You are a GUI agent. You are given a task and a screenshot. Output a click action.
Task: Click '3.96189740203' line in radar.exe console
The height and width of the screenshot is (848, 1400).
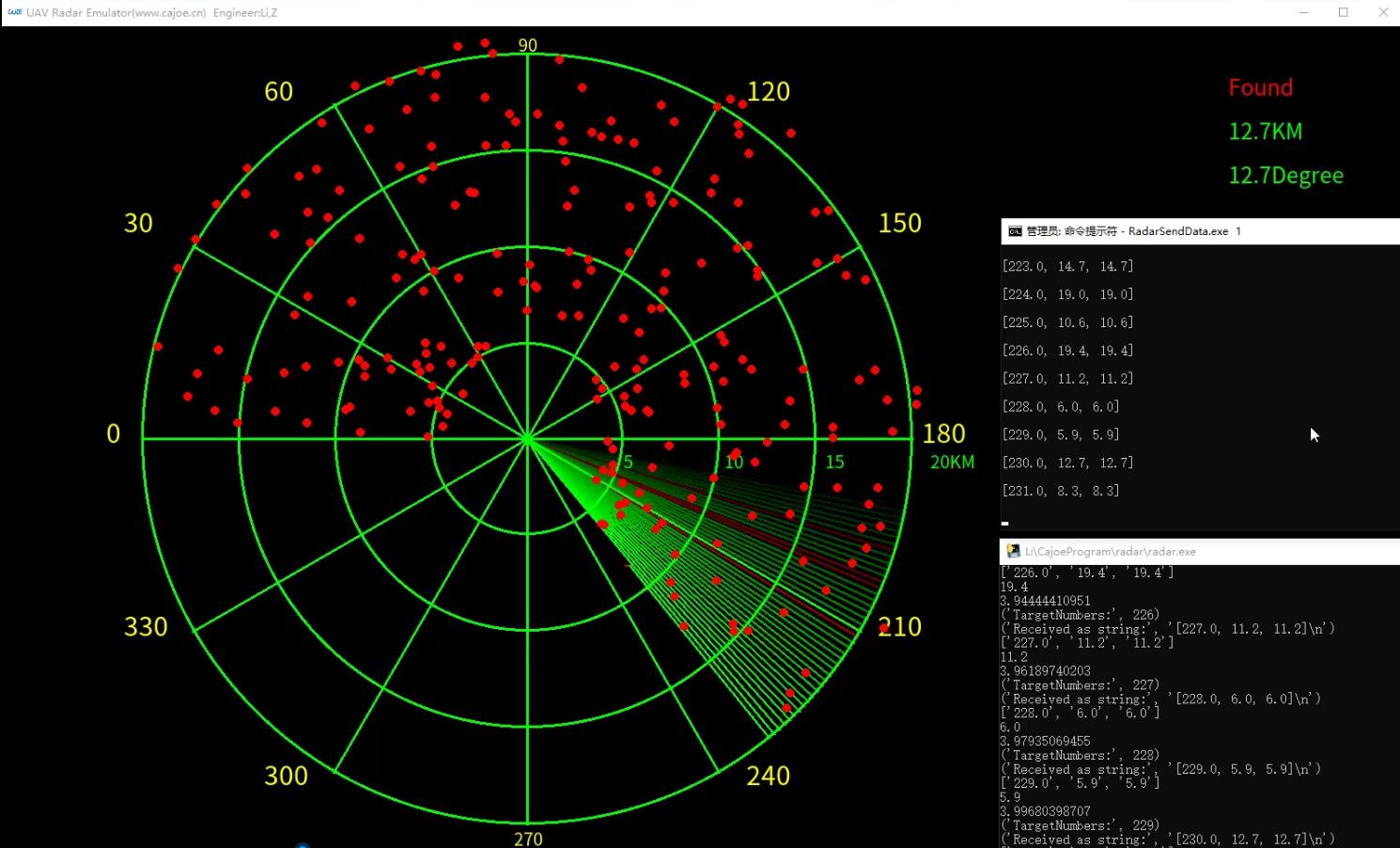pyautogui.click(x=1046, y=671)
